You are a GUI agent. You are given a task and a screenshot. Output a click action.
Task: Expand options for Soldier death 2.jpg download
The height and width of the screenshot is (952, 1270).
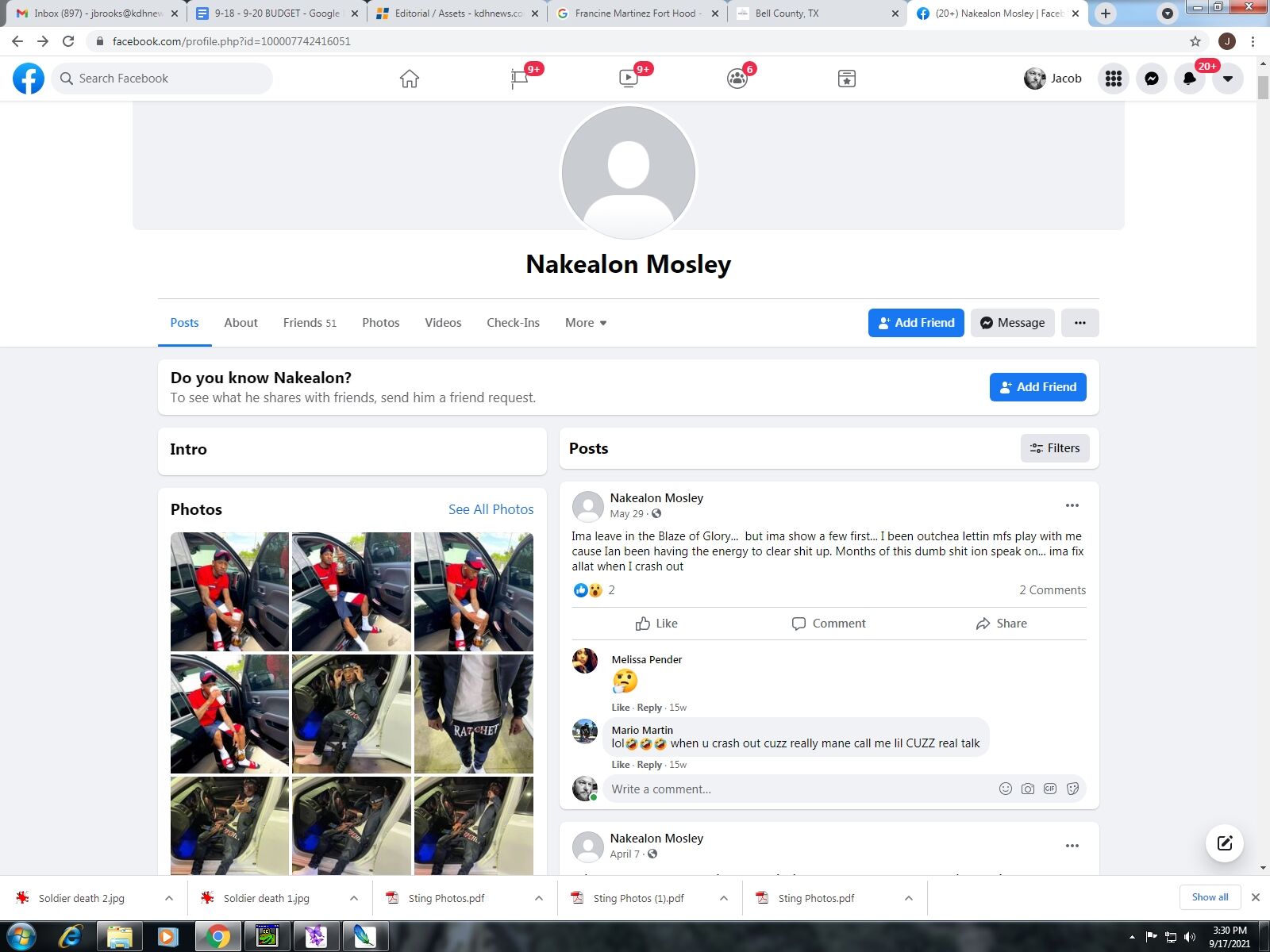[169, 898]
